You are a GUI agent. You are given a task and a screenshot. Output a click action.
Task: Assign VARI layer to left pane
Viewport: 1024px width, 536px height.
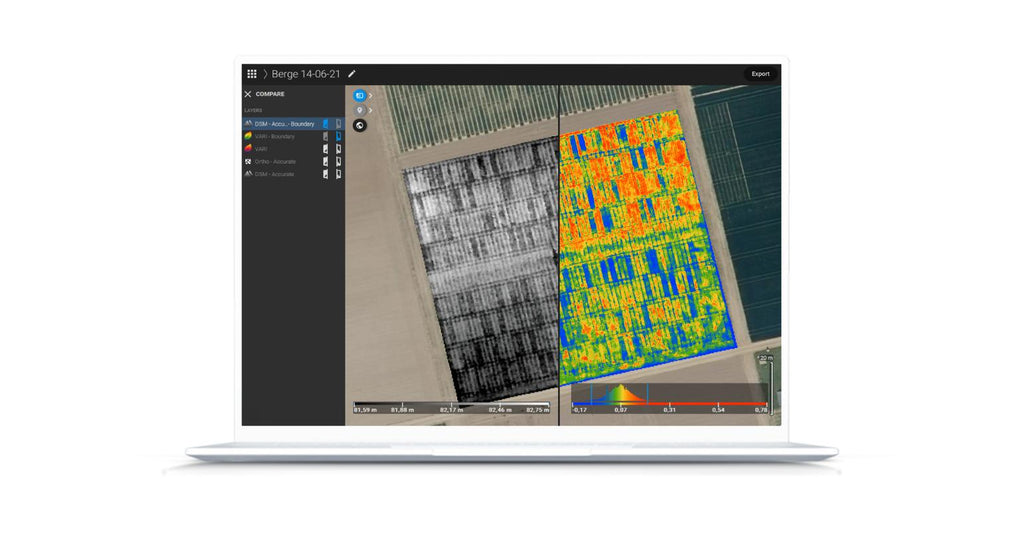coord(325,149)
